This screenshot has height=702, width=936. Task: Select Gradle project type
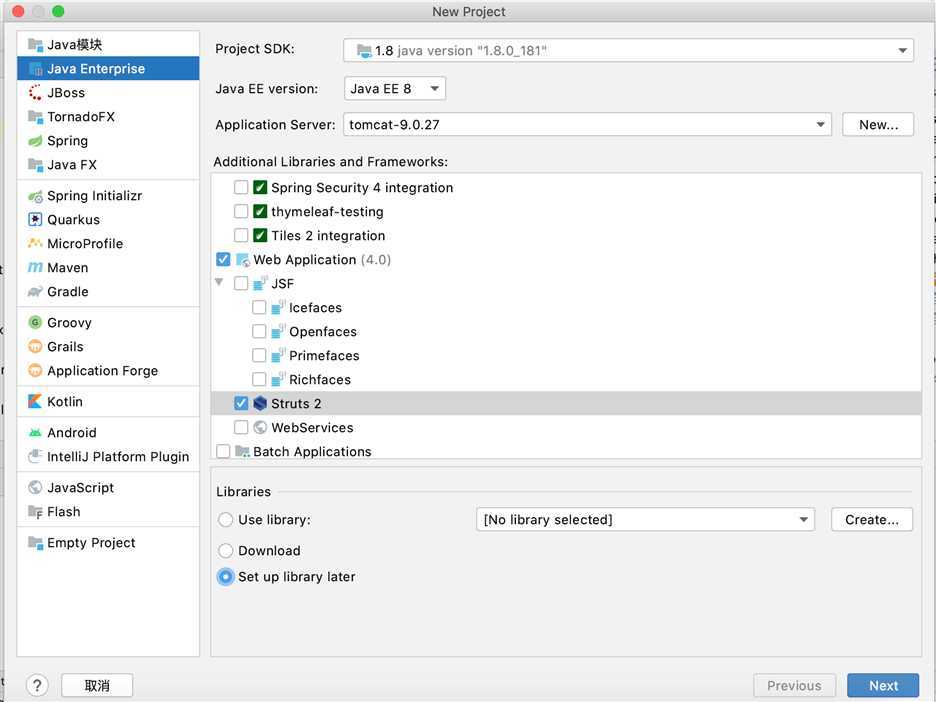108,291
